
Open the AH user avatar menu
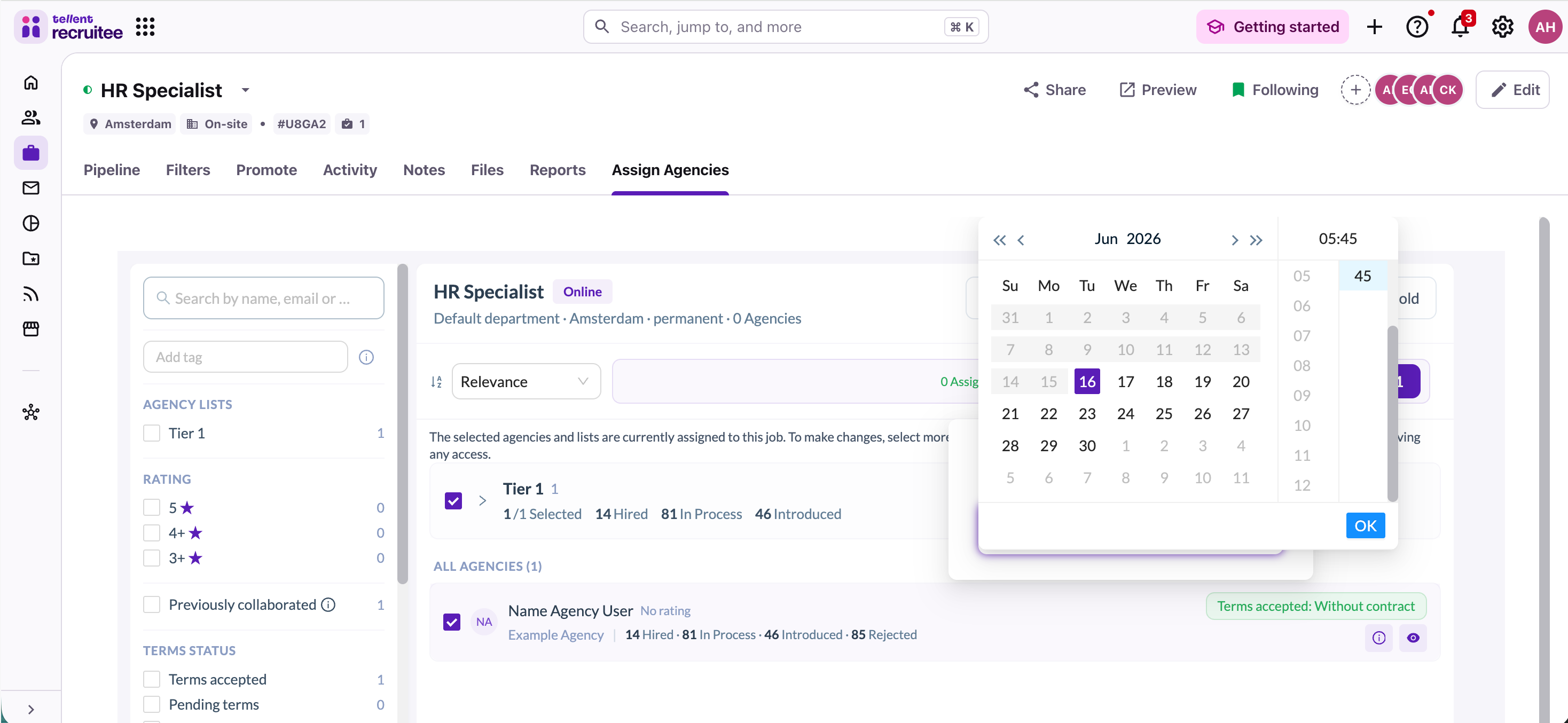pyautogui.click(x=1545, y=27)
